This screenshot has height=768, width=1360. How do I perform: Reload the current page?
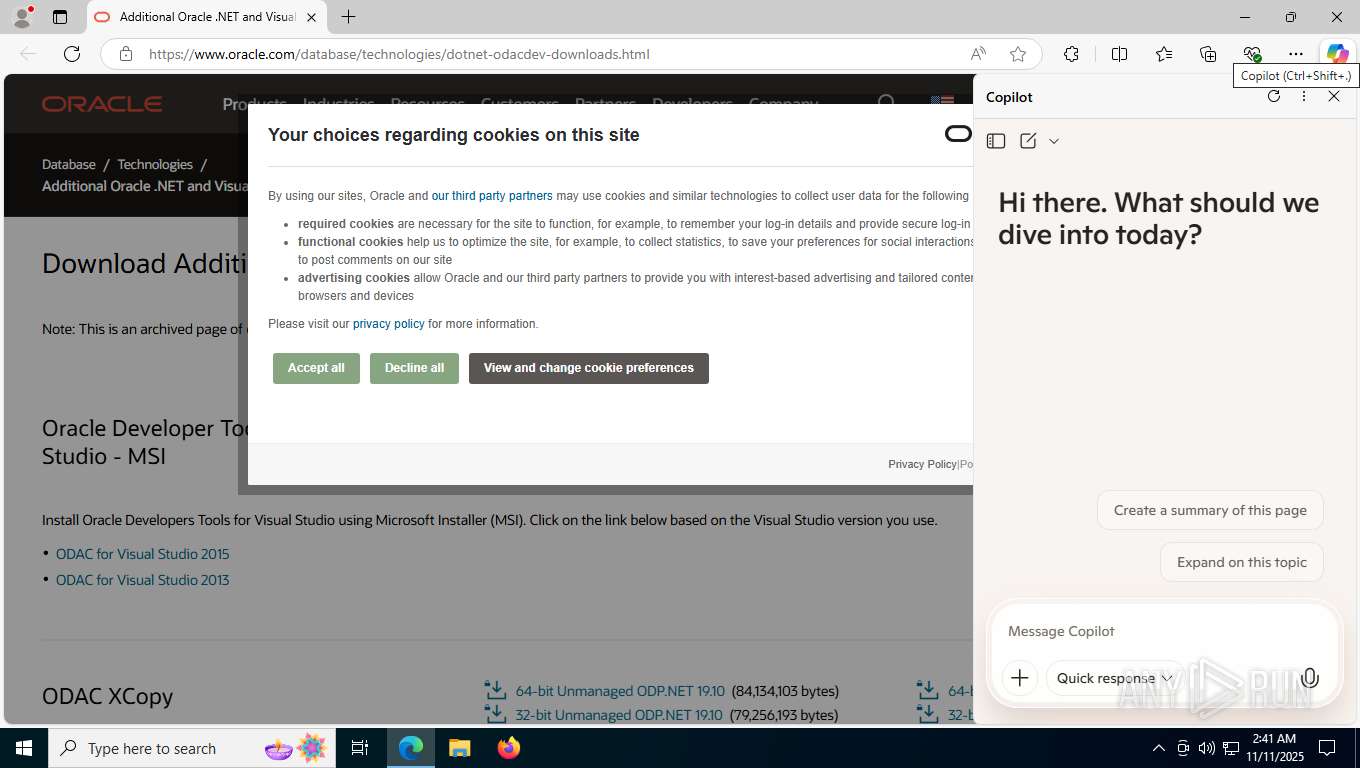point(72,54)
